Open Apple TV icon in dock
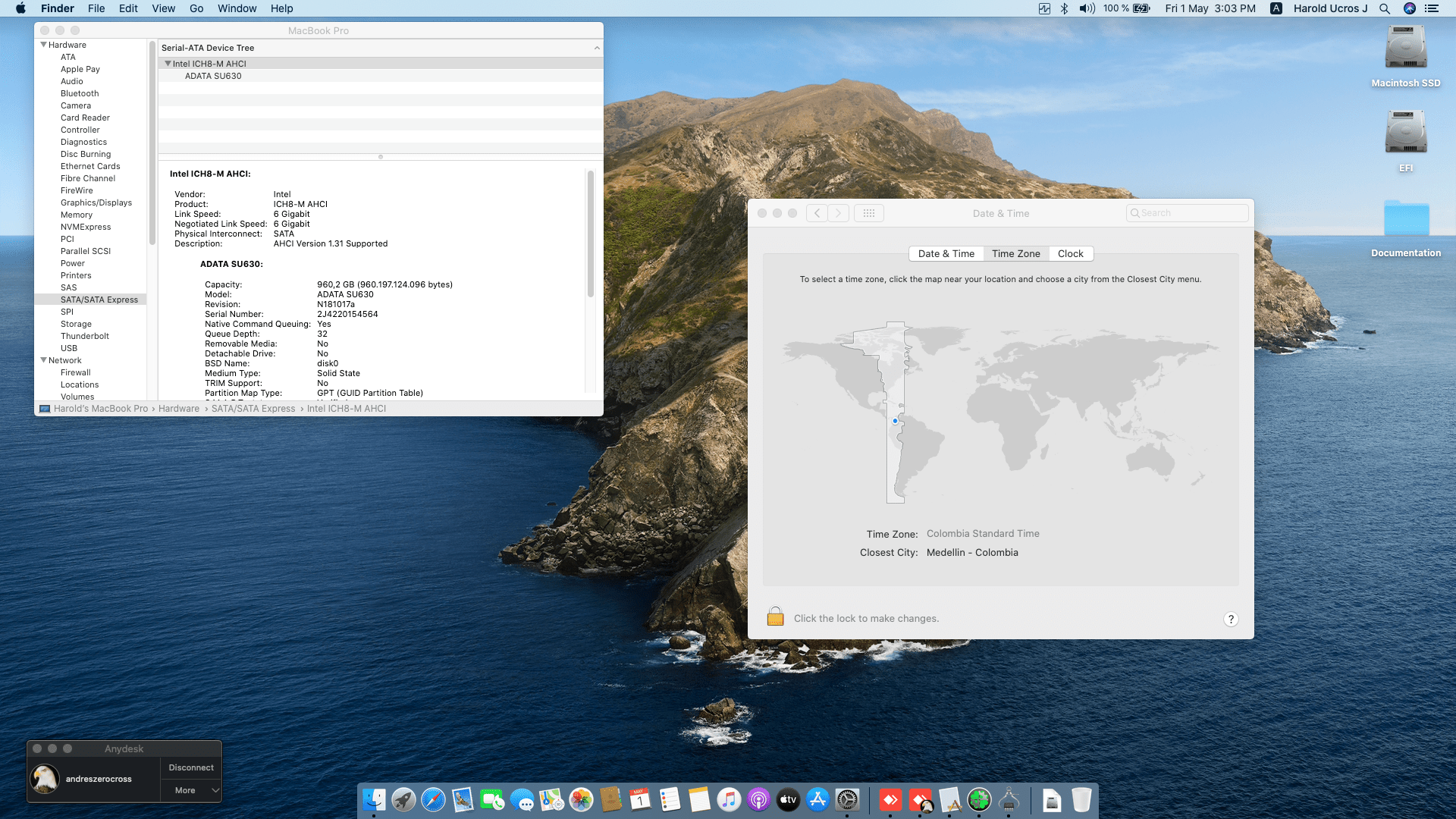The height and width of the screenshot is (819, 1456). coord(788,799)
